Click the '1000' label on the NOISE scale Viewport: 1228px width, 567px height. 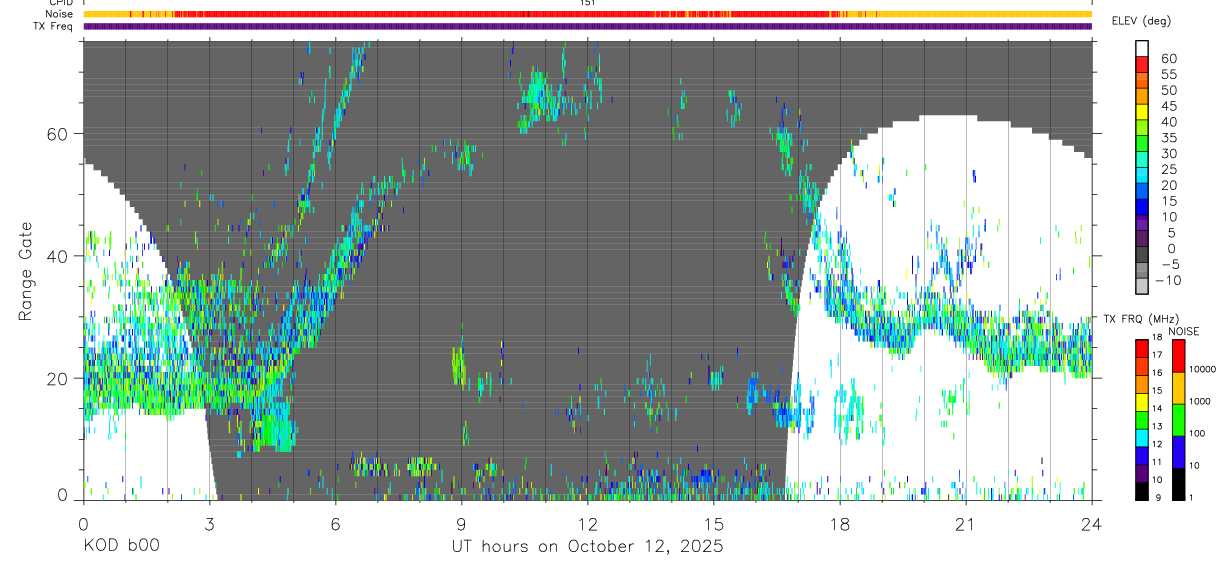[x=1200, y=402]
